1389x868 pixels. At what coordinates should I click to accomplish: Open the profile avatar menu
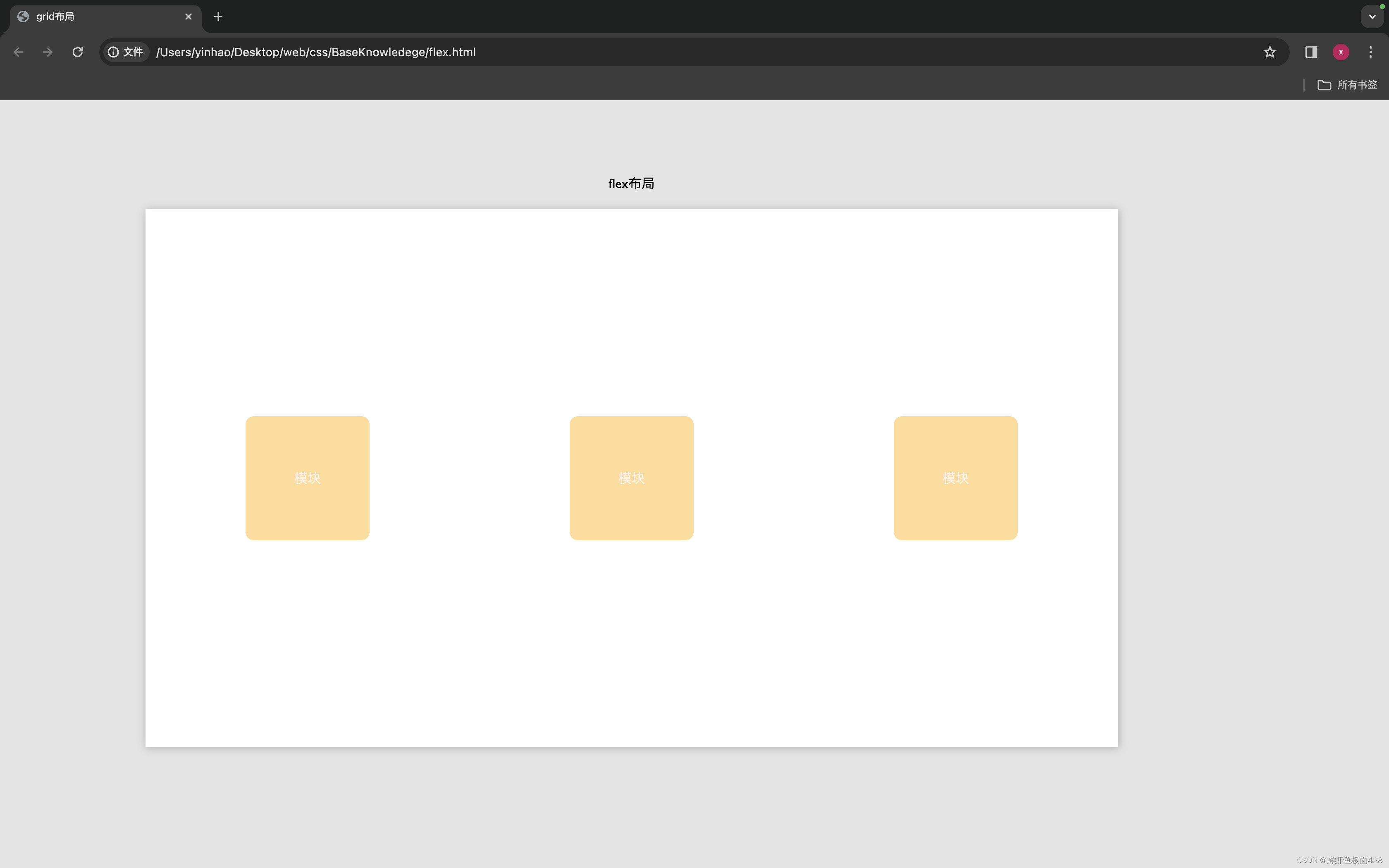pyautogui.click(x=1341, y=52)
